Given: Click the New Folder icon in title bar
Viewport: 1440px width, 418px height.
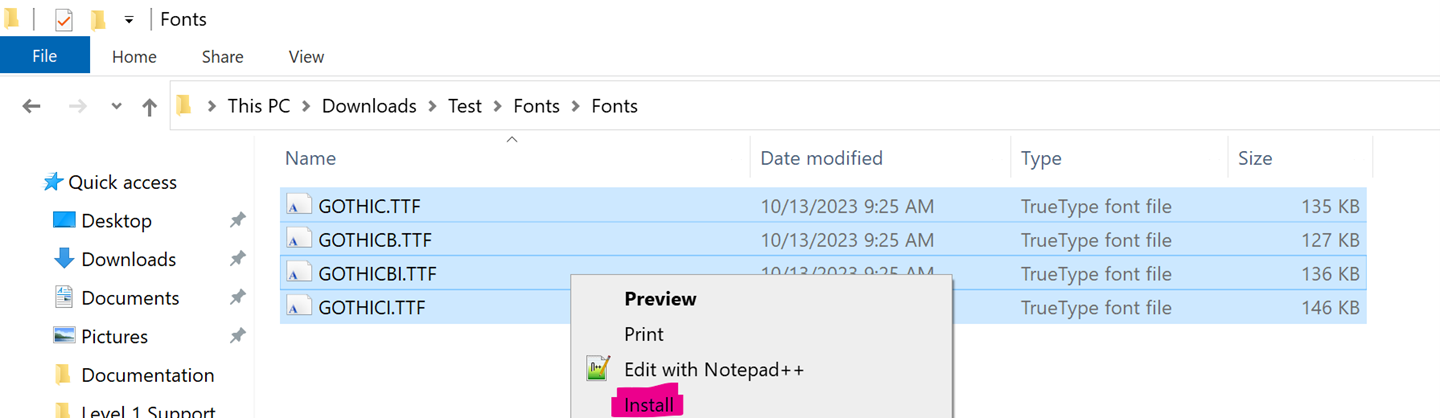Looking at the screenshot, I should [x=98, y=20].
